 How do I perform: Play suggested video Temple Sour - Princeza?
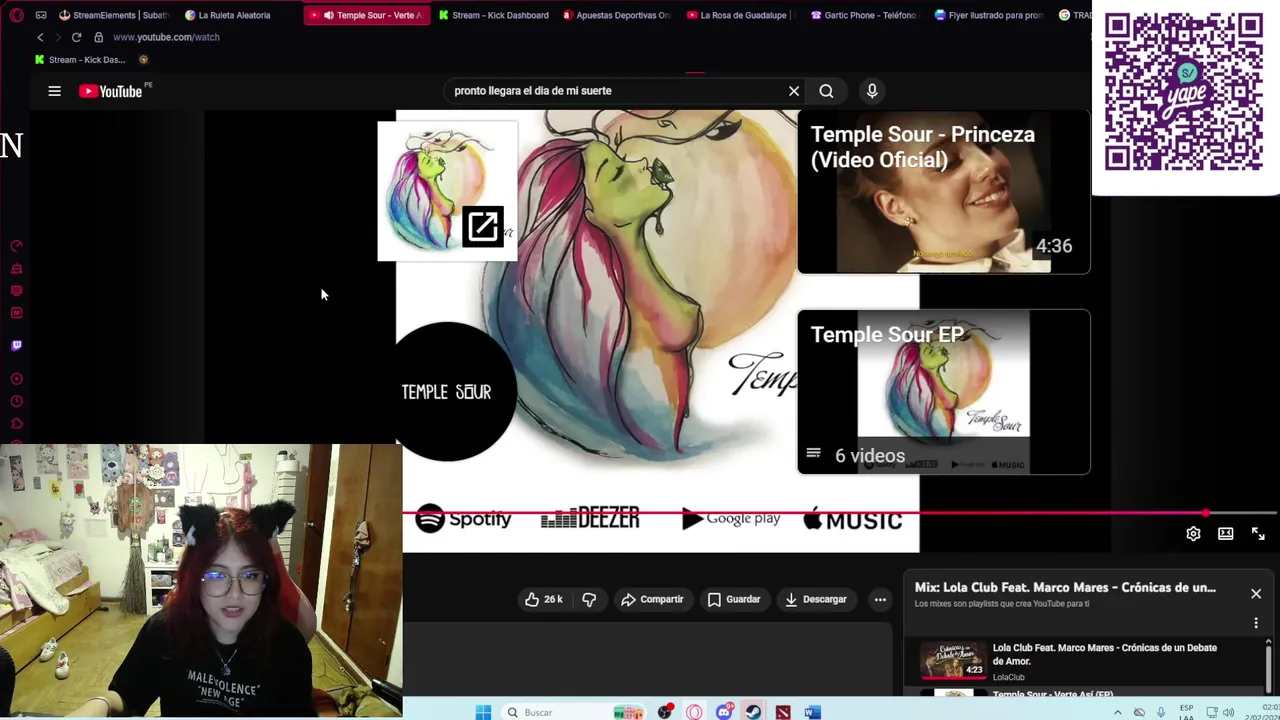tap(943, 192)
